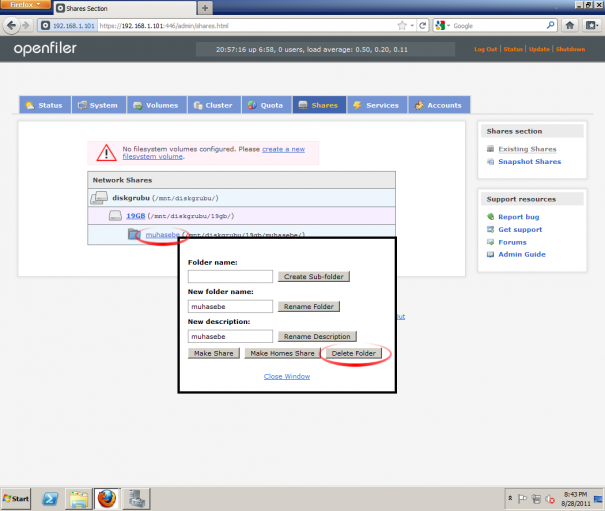Click the Rename Description button
This screenshot has width=605, height=511.
point(317,336)
